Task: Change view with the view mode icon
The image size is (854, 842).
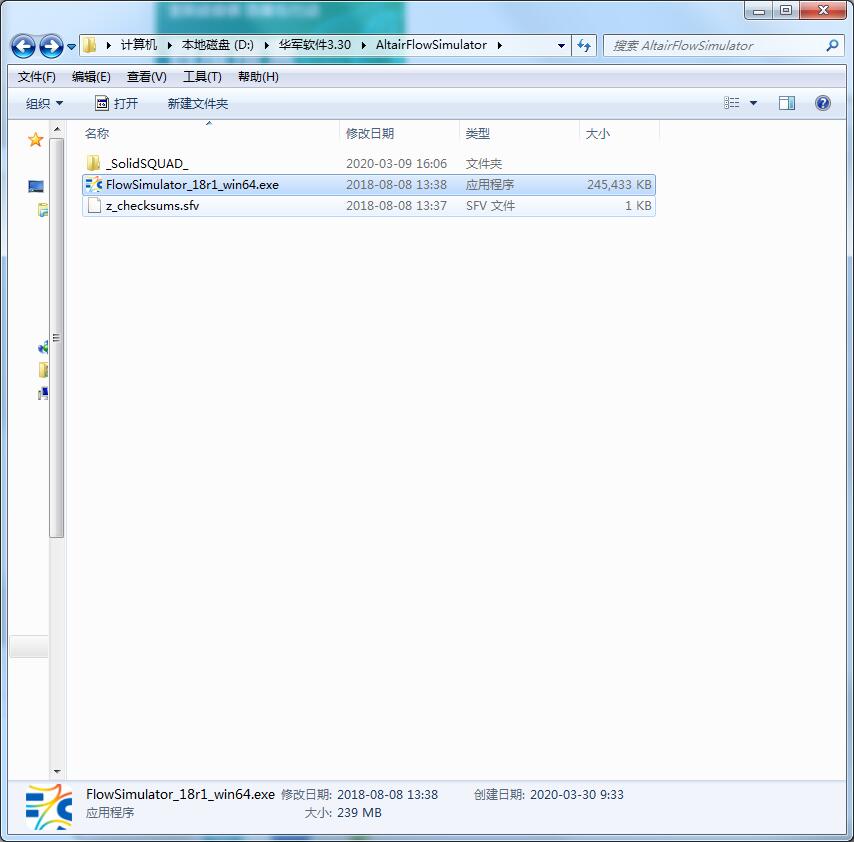Action: (x=731, y=103)
